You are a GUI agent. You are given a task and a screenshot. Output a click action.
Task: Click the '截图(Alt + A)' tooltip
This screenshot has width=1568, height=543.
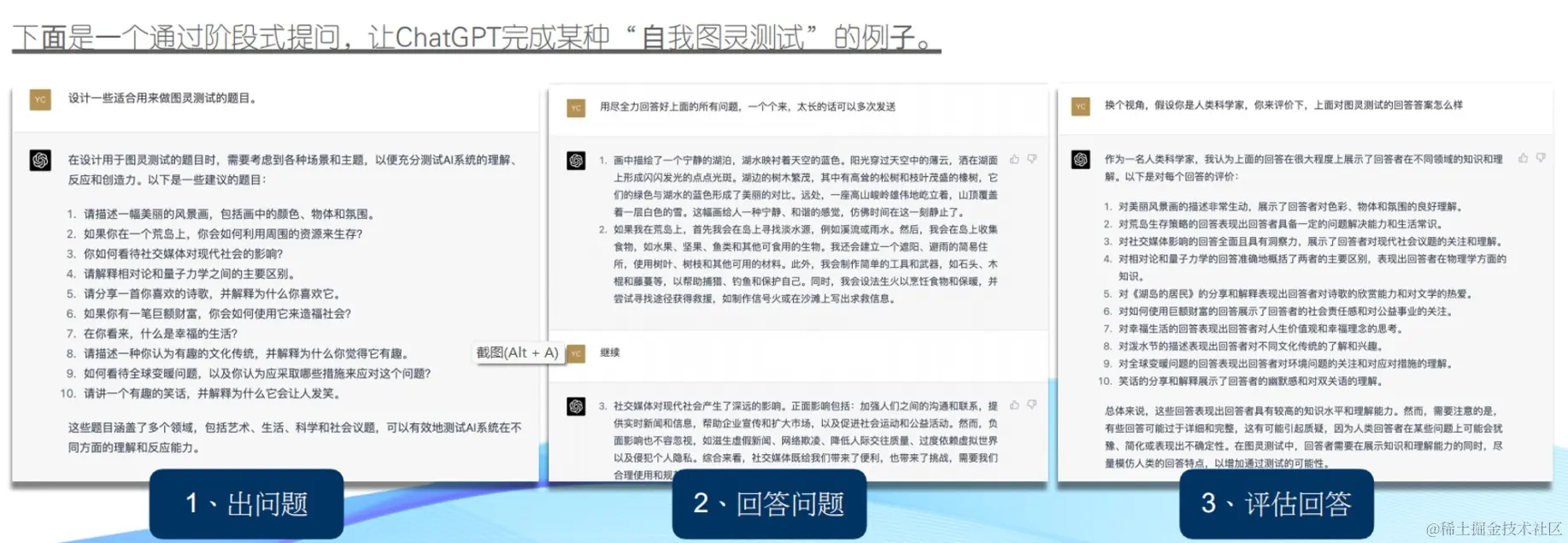click(x=518, y=352)
